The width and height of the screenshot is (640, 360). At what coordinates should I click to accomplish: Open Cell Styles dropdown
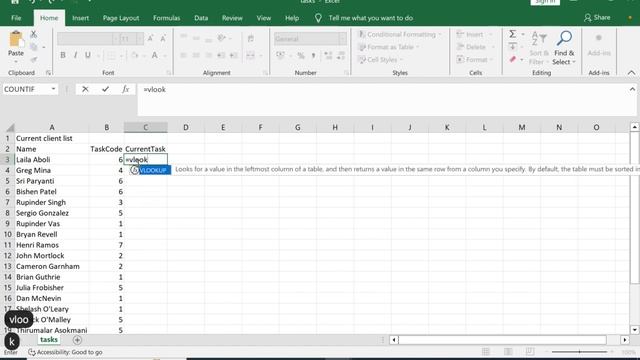380,60
